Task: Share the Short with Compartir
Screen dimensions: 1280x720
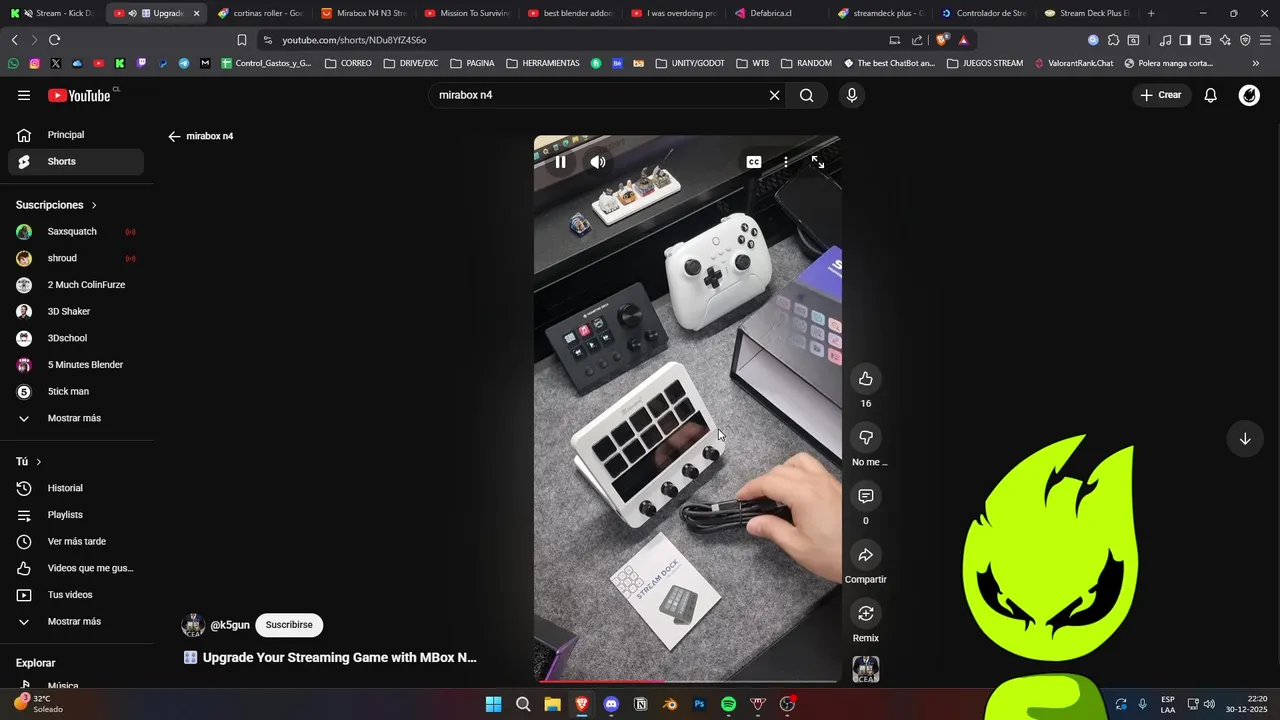Action: (x=866, y=555)
